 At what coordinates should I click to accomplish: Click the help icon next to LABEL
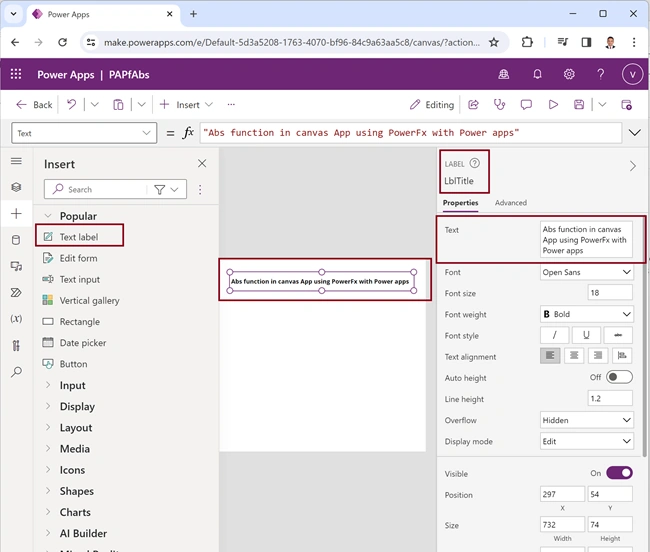pos(475,163)
